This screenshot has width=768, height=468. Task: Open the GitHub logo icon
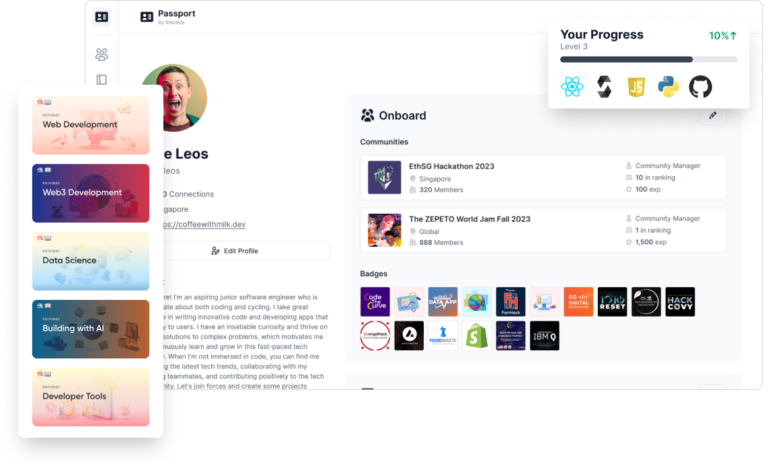click(x=700, y=87)
